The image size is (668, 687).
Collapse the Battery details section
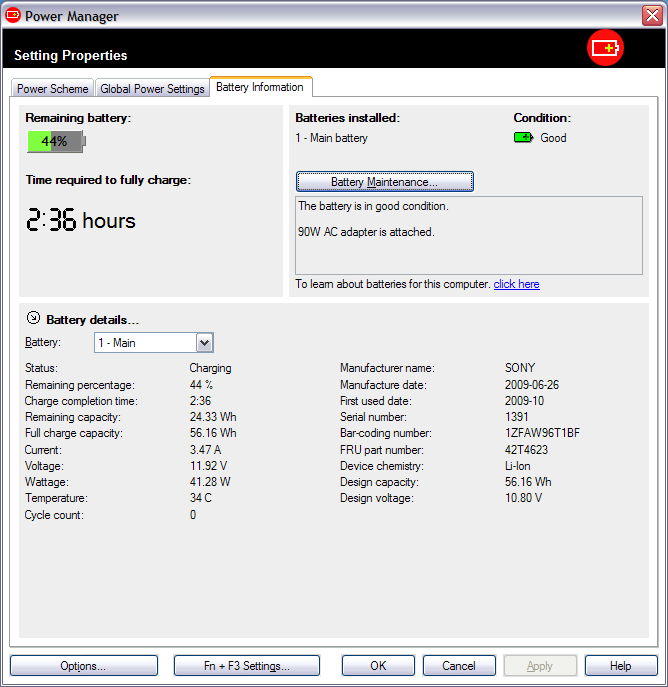33,319
